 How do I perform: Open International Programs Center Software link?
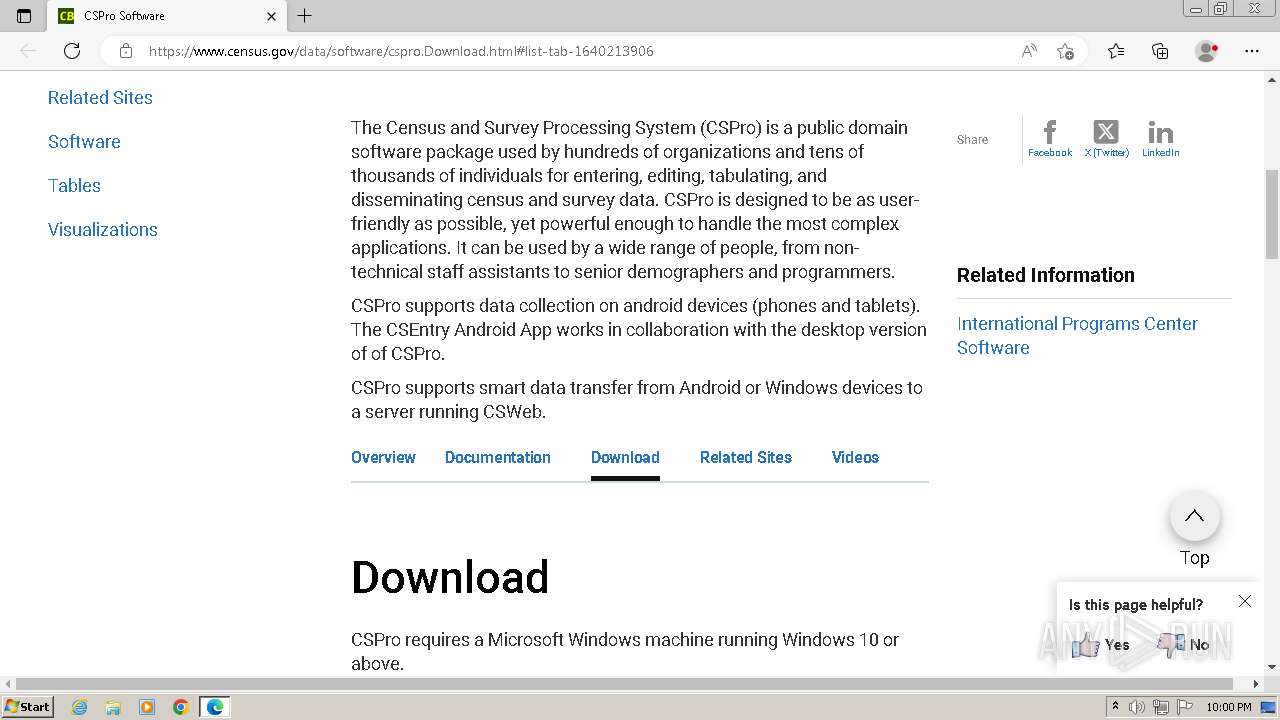click(x=1077, y=335)
